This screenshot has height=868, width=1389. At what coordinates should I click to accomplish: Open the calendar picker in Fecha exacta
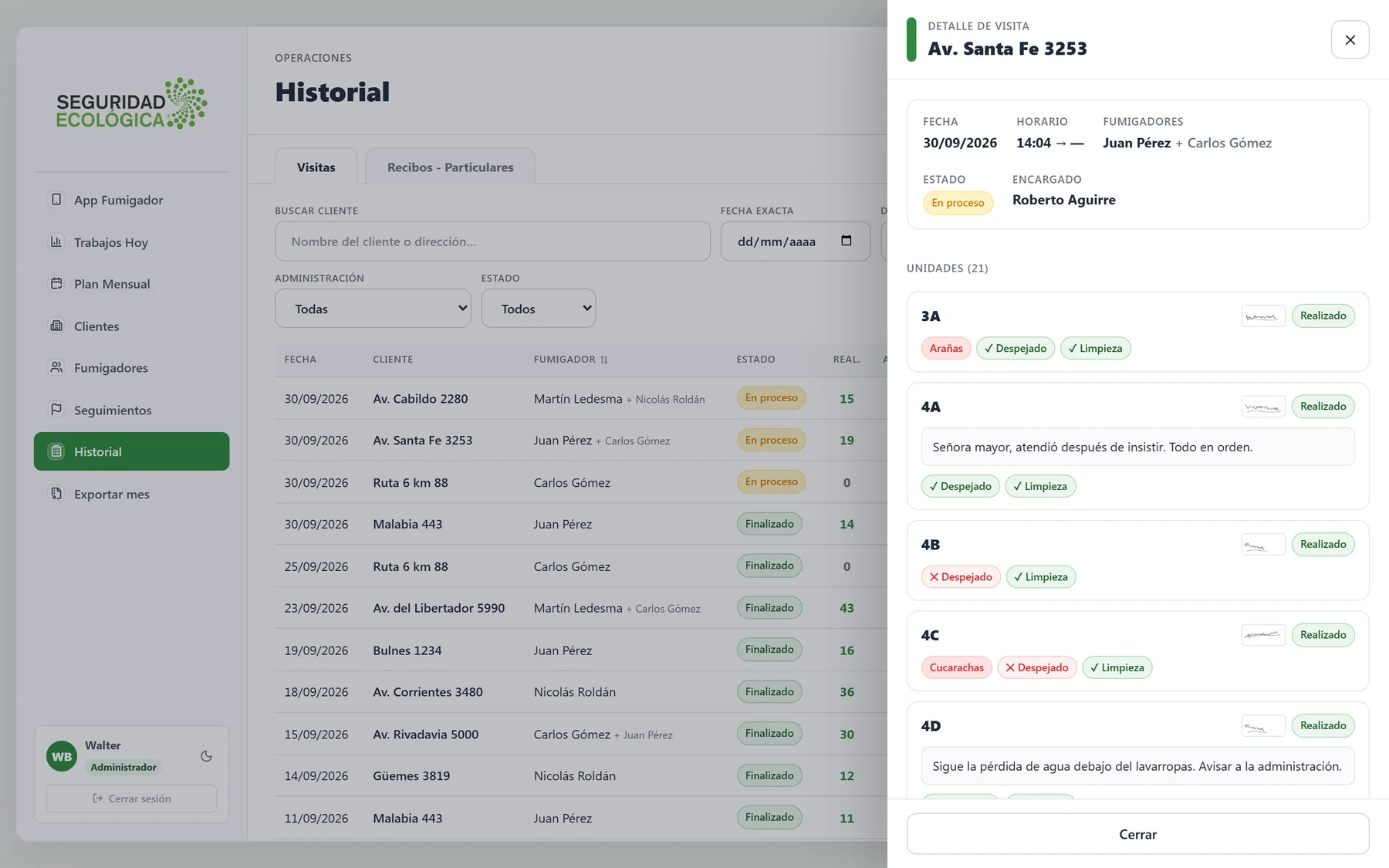(x=847, y=241)
